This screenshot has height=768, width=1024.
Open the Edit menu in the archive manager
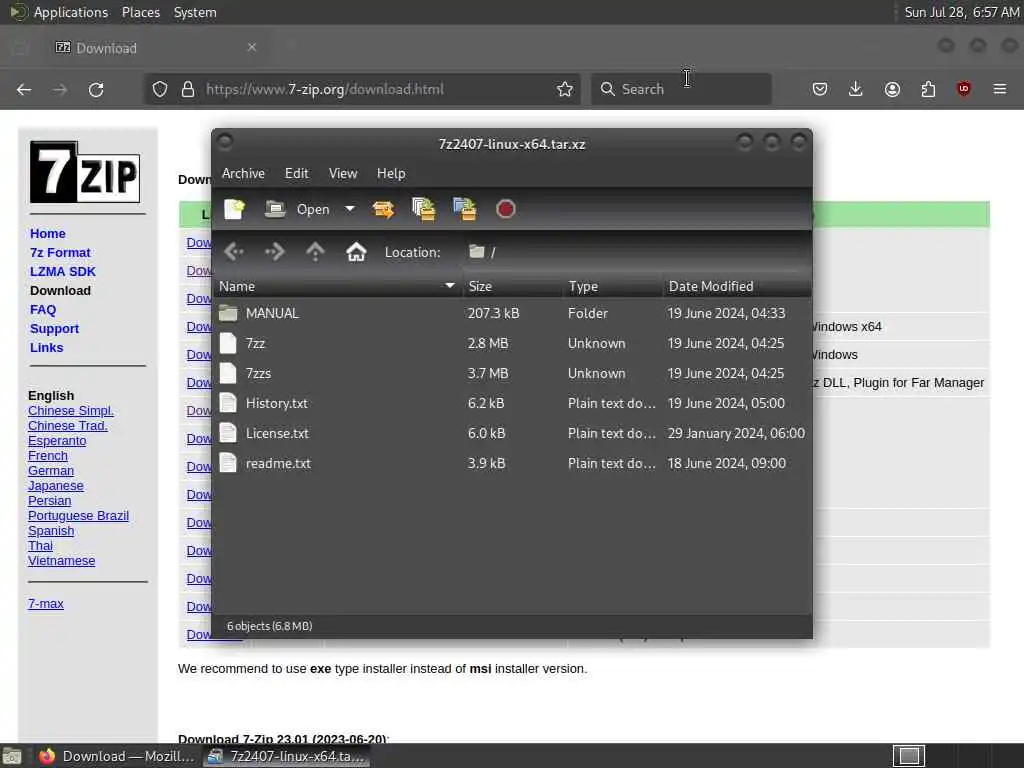pyautogui.click(x=296, y=173)
